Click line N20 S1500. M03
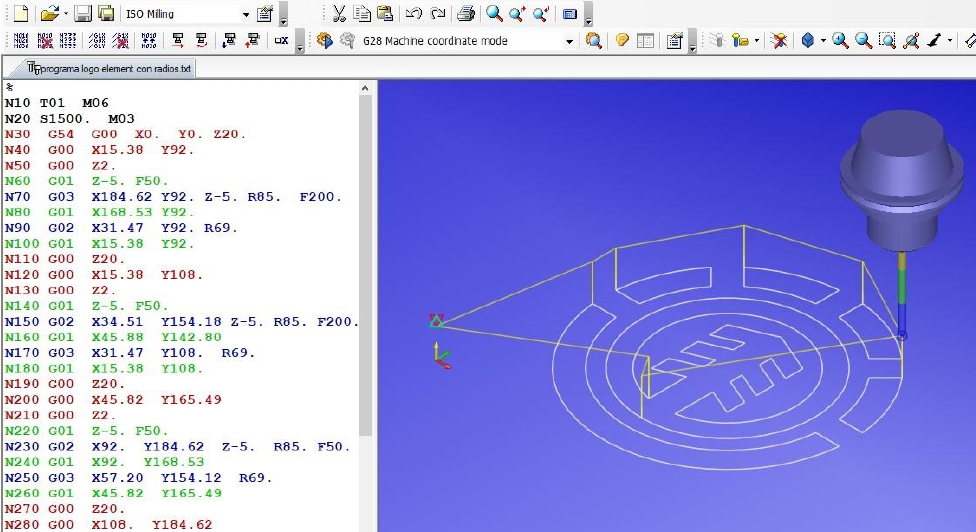This screenshot has width=976, height=532. (69, 118)
